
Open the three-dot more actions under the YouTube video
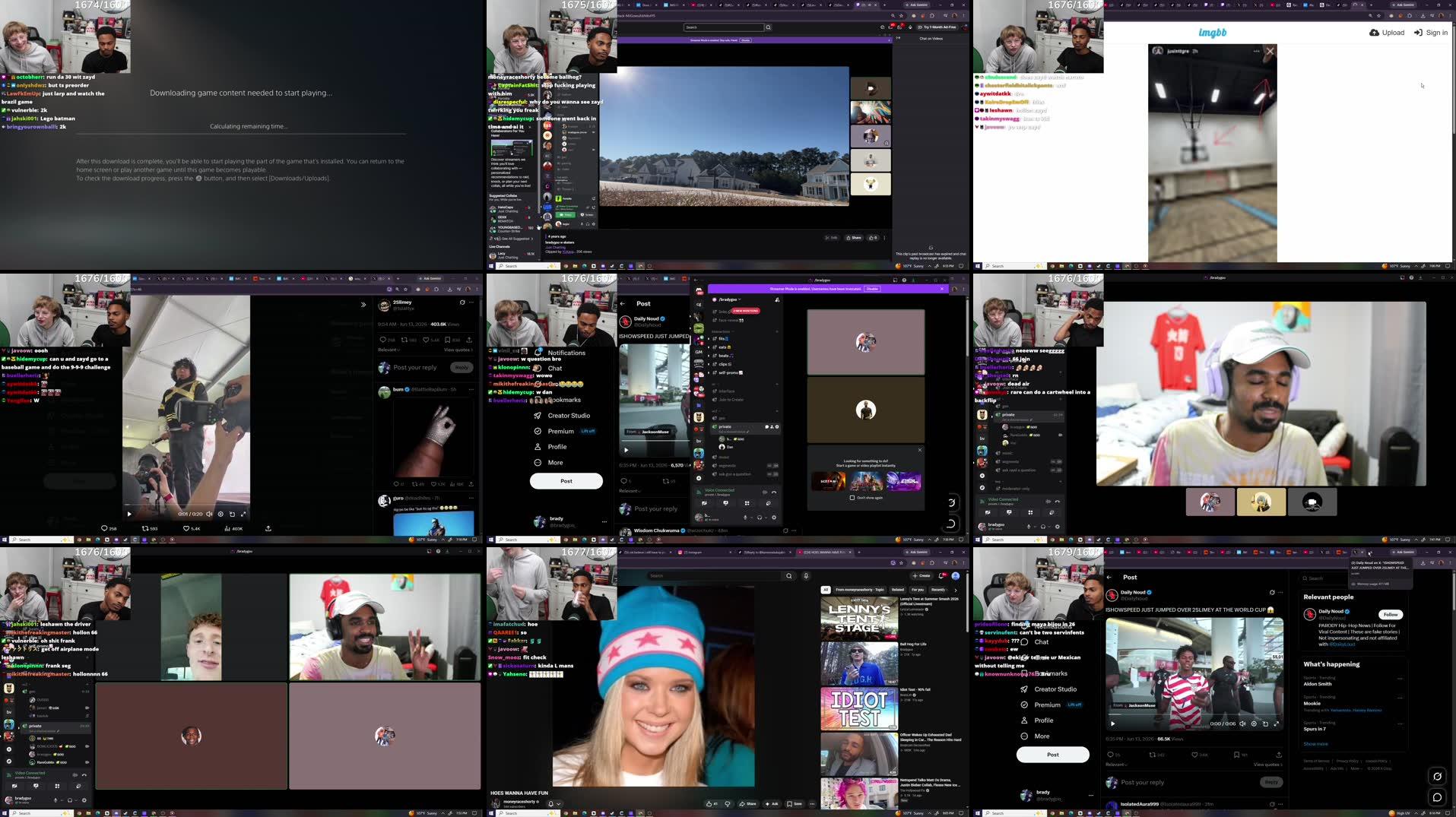click(812, 803)
